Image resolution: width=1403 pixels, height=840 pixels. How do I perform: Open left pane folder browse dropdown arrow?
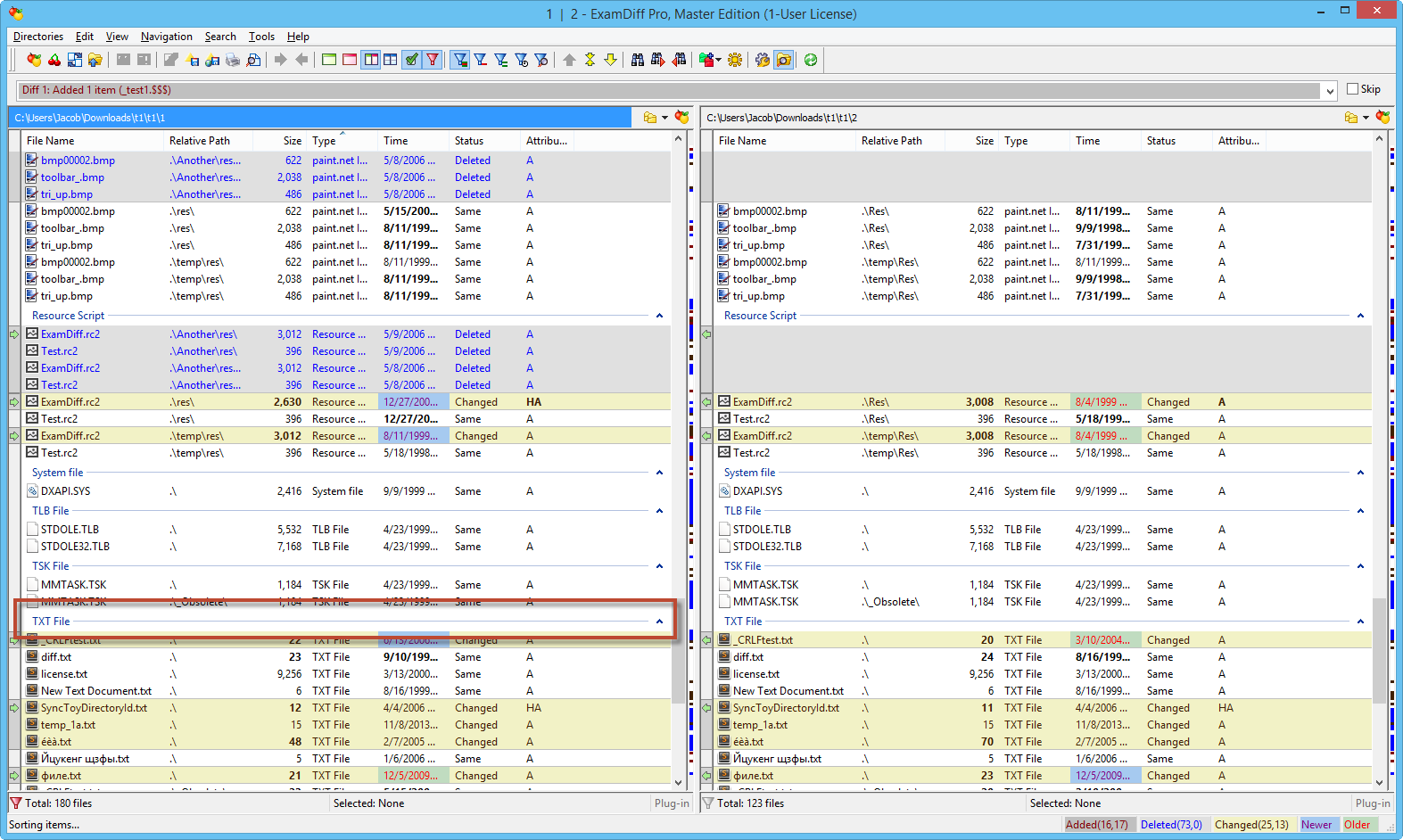pyautogui.click(x=664, y=118)
